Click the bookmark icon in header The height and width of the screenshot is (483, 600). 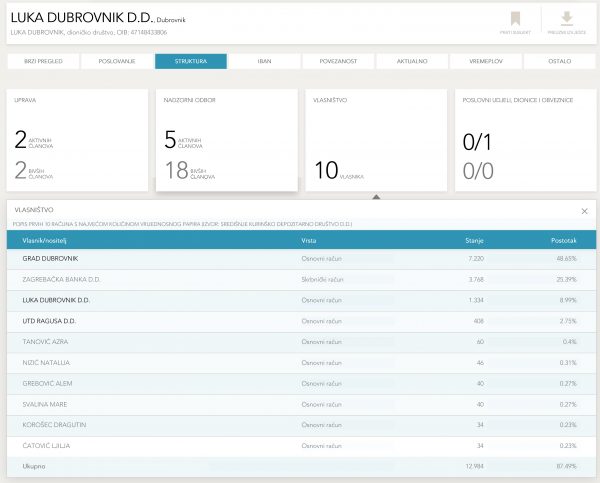click(515, 19)
